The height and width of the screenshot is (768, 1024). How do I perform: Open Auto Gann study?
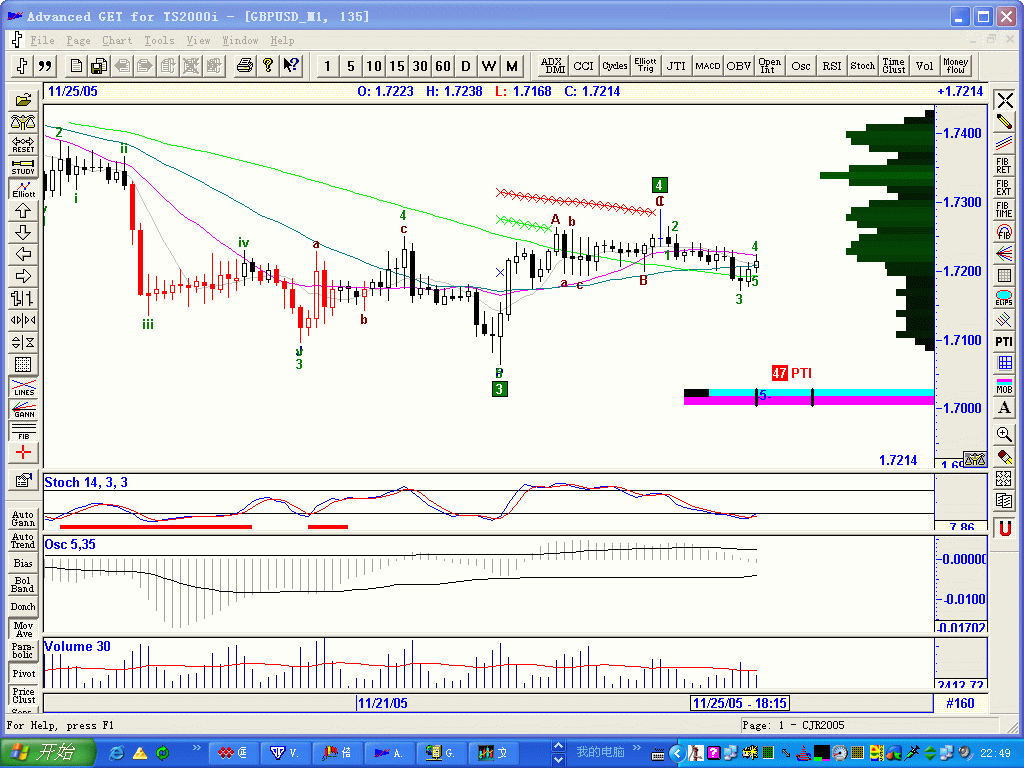pos(23,519)
